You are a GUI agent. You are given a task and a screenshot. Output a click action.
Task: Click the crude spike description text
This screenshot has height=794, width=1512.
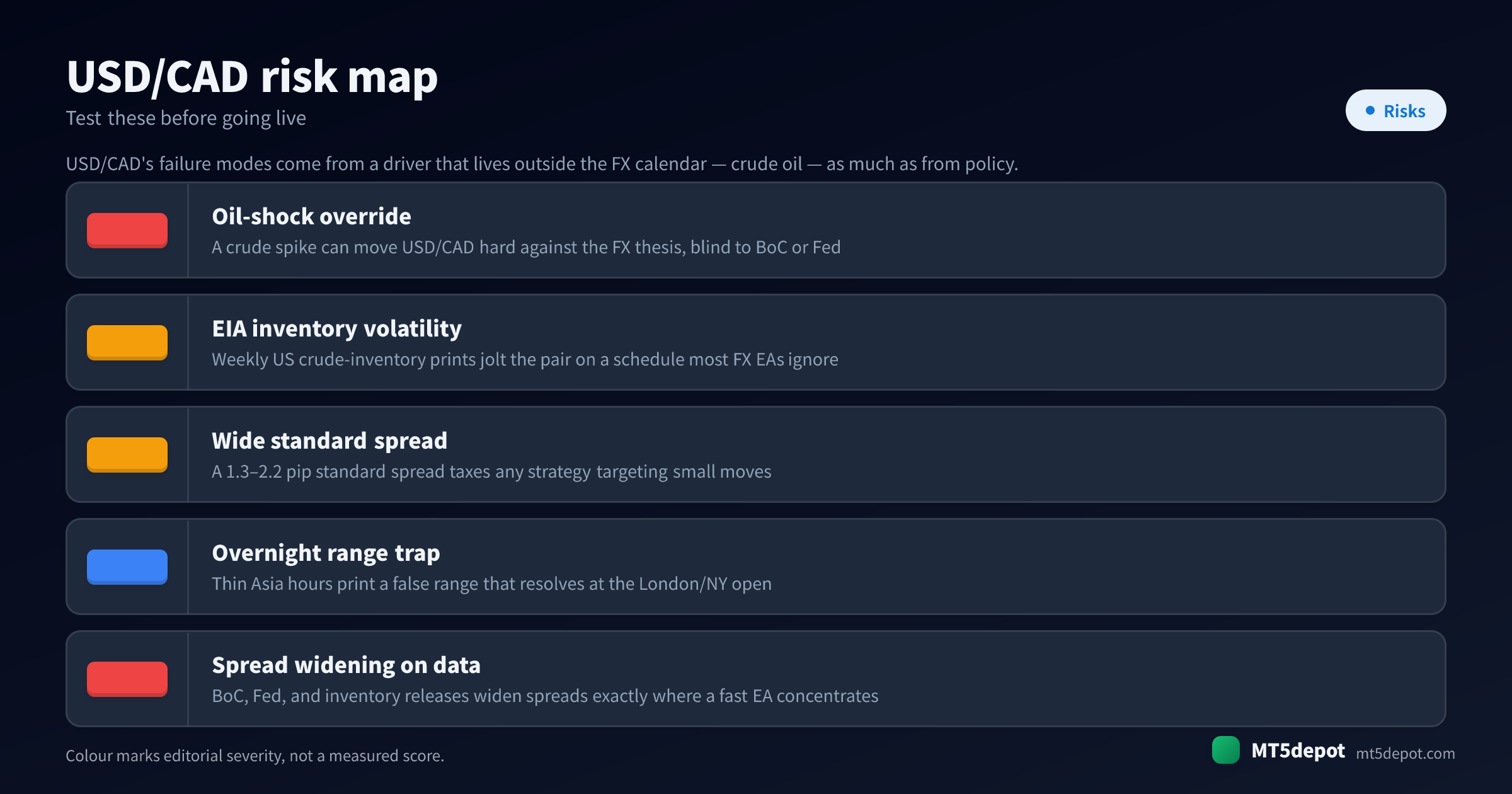526,247
